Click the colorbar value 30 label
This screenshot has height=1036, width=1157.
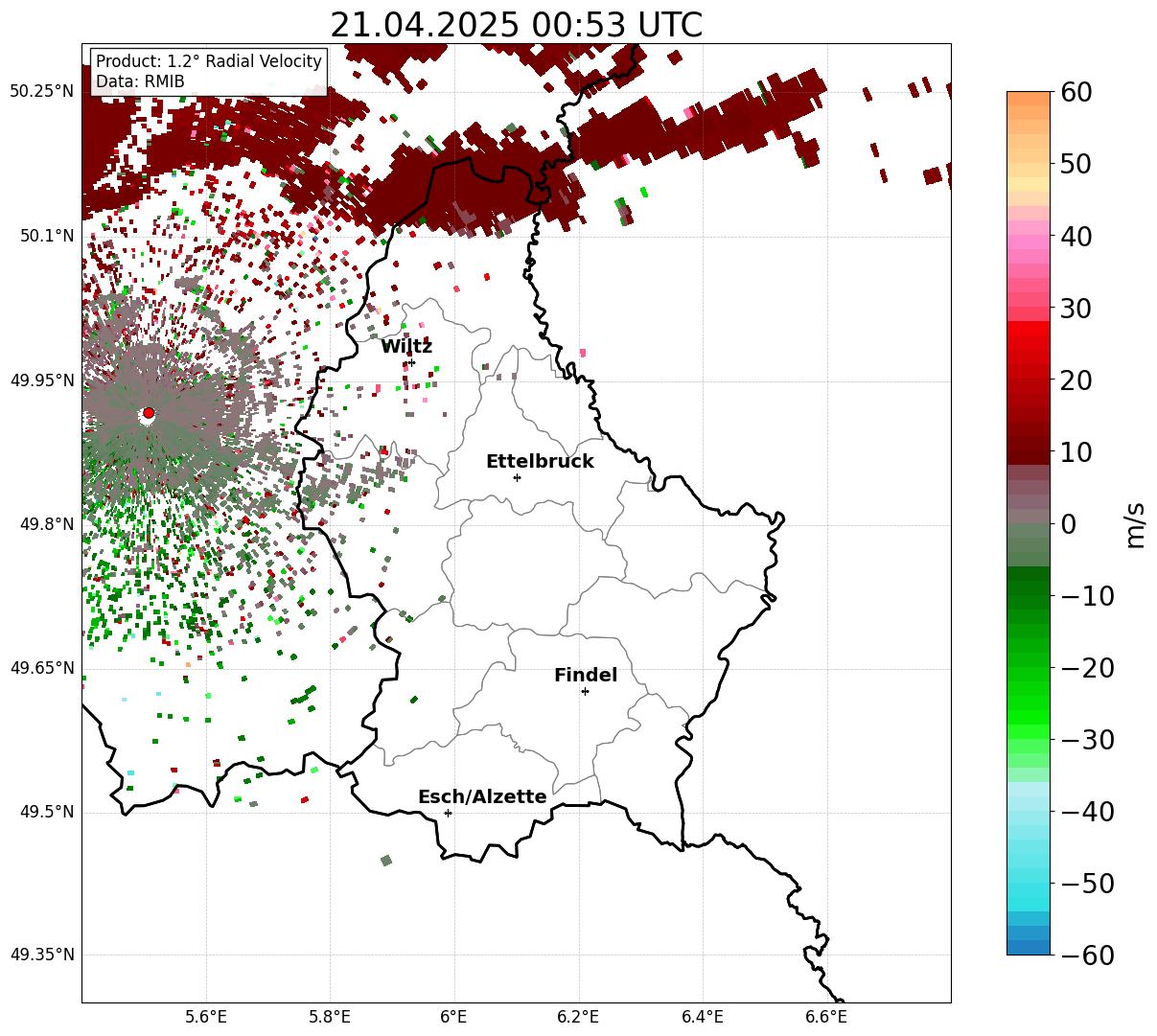[x=1077, y=309]
